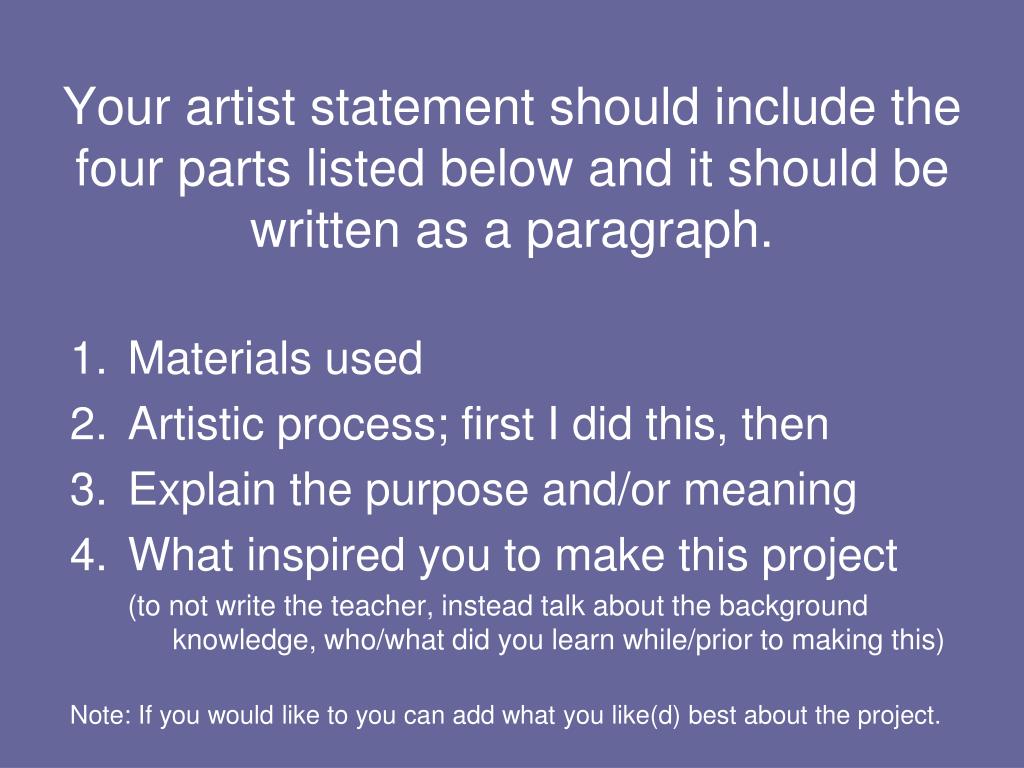Click the Note line at the bottom
The height and width of the screenshot is (768, 1024).
[505, 715]
